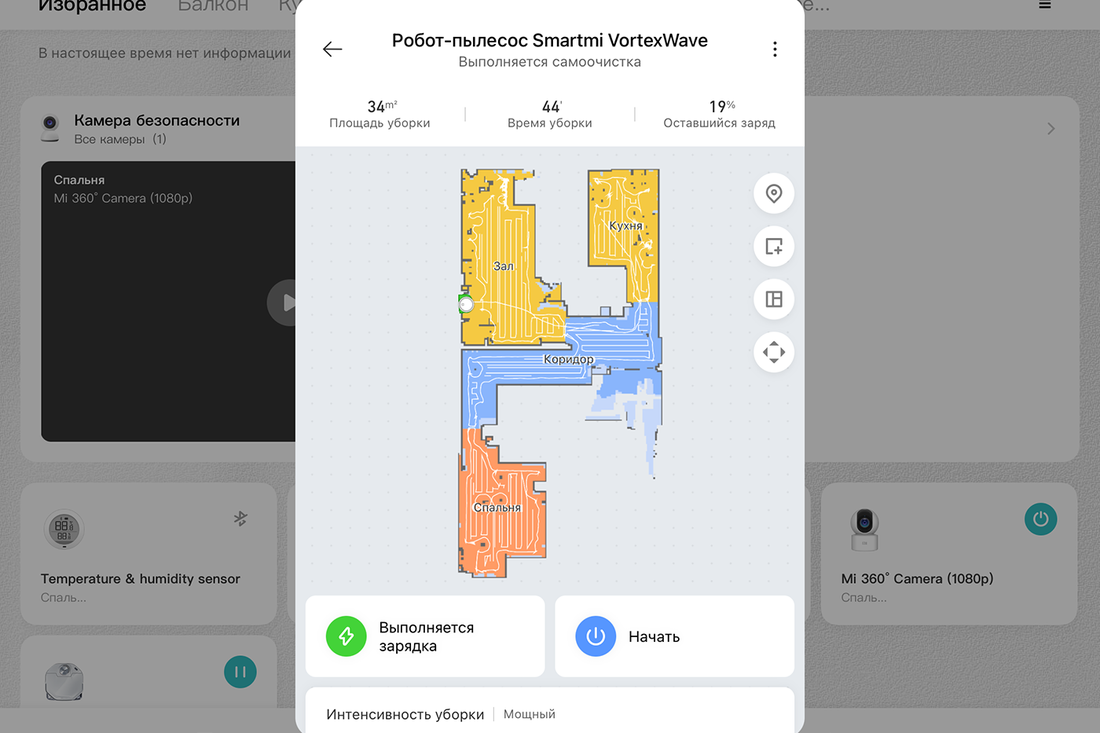Open the room layout editing icon
The width and height of the screenshot is (1100, 733).
coord(774,300)
